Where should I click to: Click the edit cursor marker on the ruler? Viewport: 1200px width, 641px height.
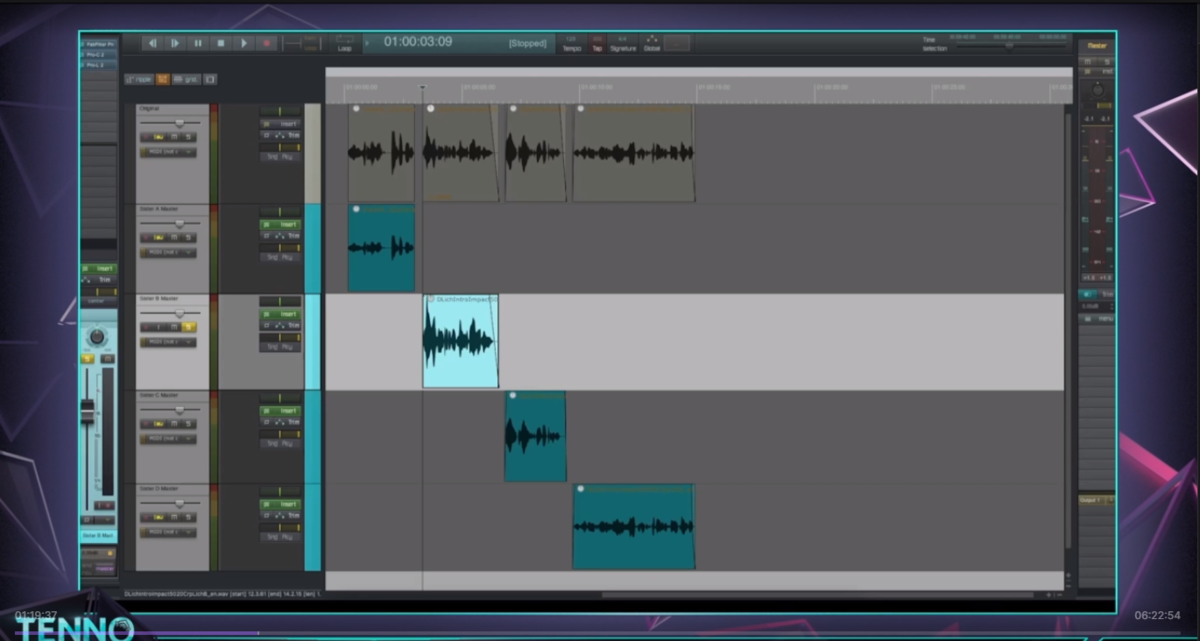point(422,89)
